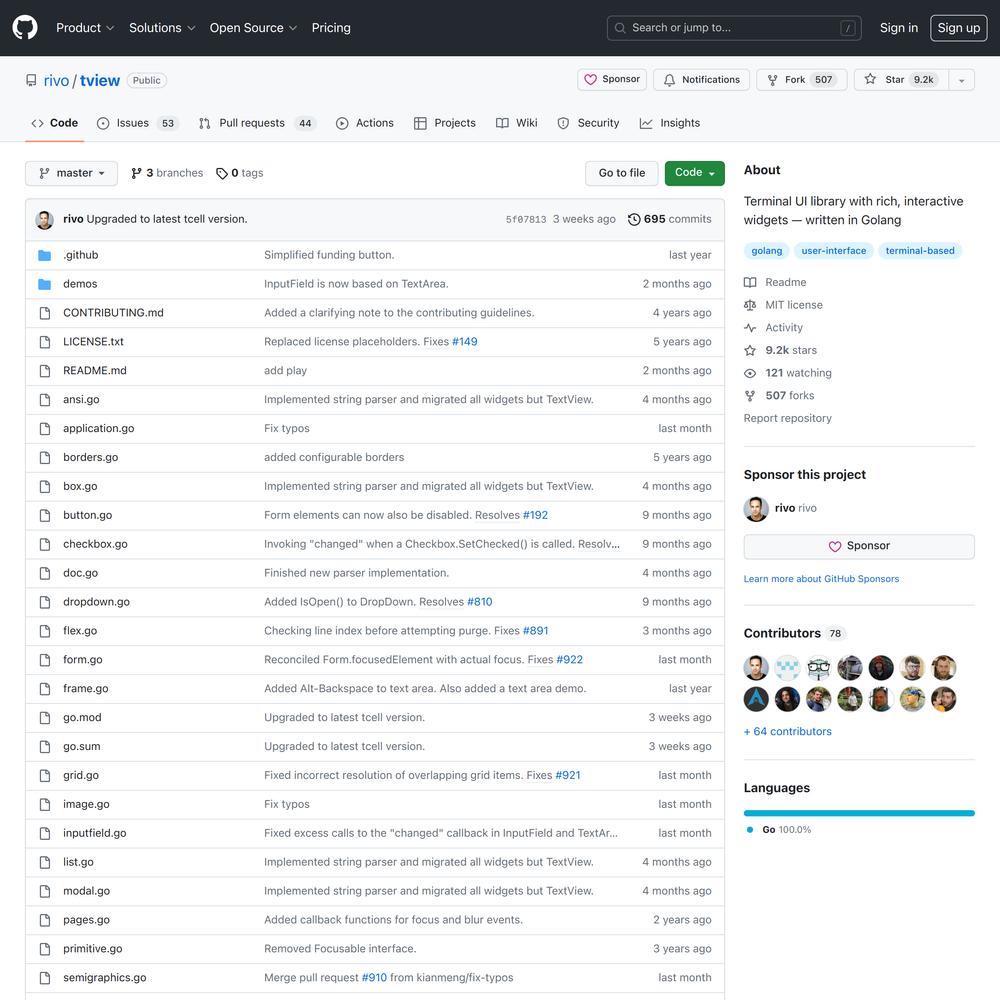The width and height of the screenshot is (1000, 1000).
Task: Click the repository icon before rivo
Action: tap(31, 80)
